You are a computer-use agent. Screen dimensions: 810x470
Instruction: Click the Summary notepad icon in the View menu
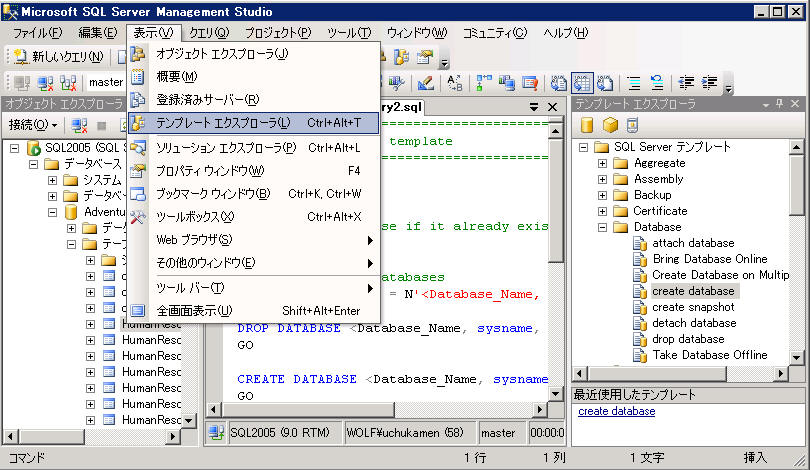click(137, 76)
